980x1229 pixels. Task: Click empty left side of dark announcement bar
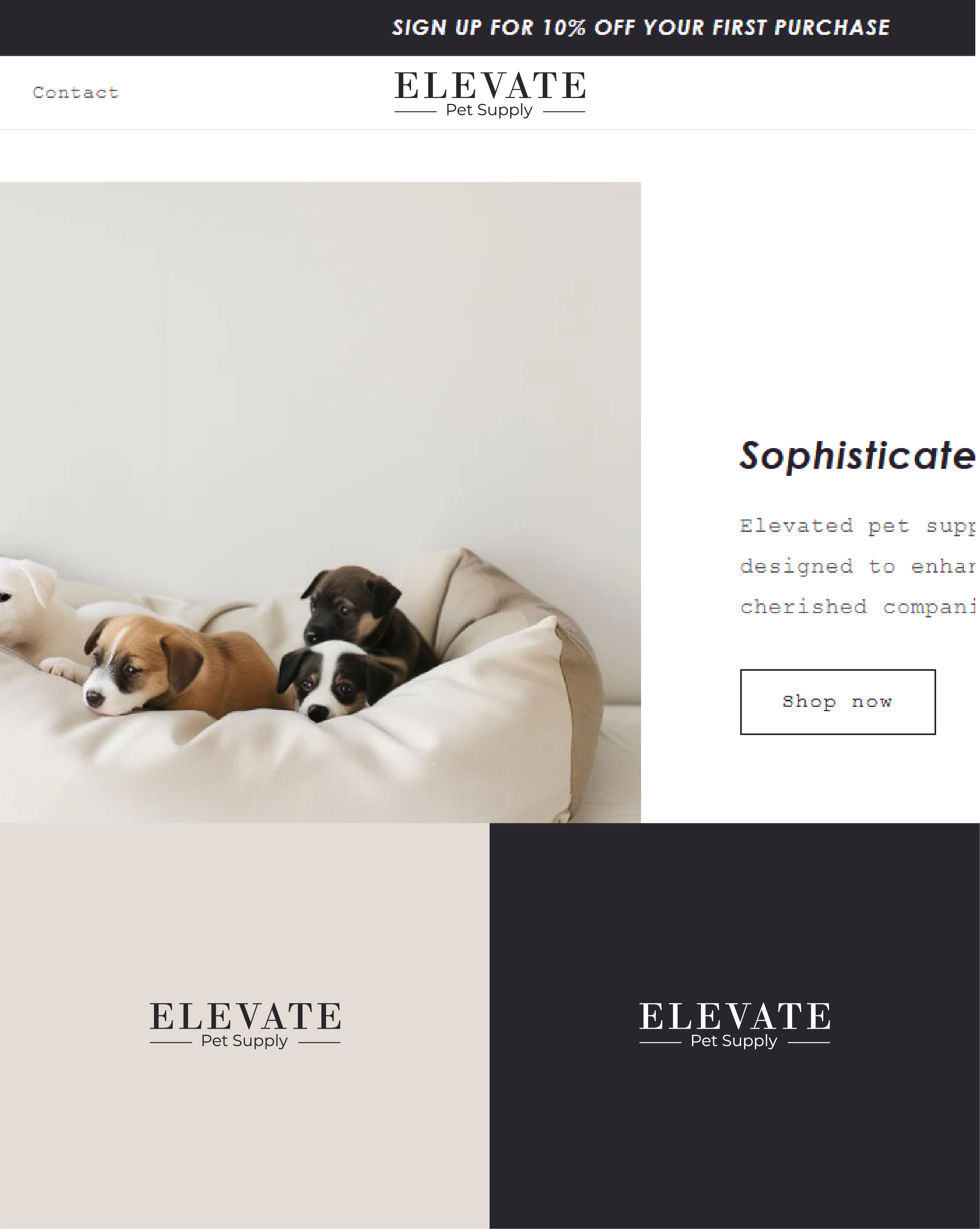coord(188,27)
